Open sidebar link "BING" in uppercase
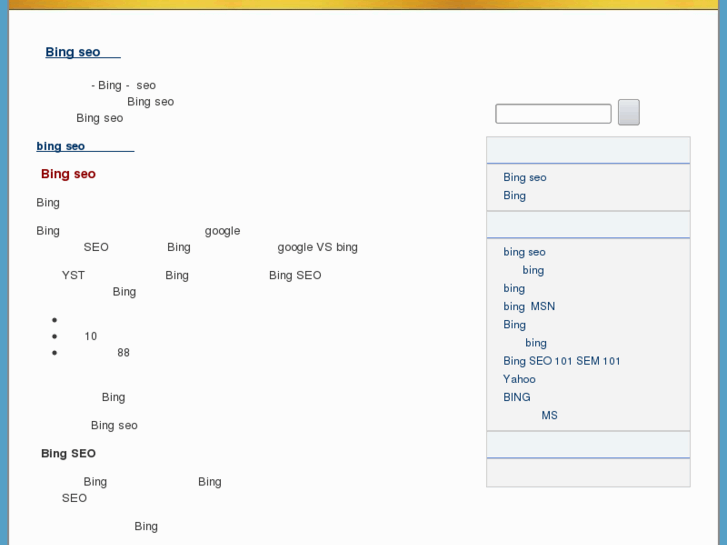This screenshot has width=727, height=545. (517, 397)
